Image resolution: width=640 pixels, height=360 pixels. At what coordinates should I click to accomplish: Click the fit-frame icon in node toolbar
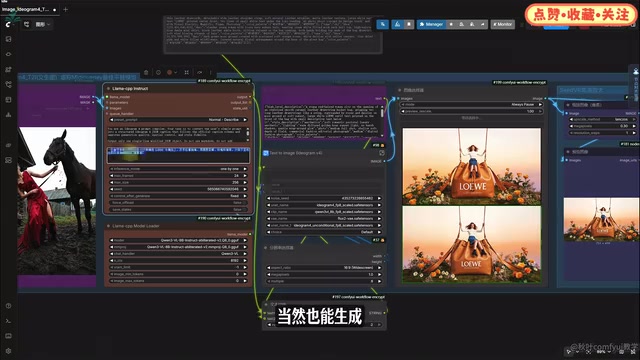pyautogui.click(x=187, y=73)
